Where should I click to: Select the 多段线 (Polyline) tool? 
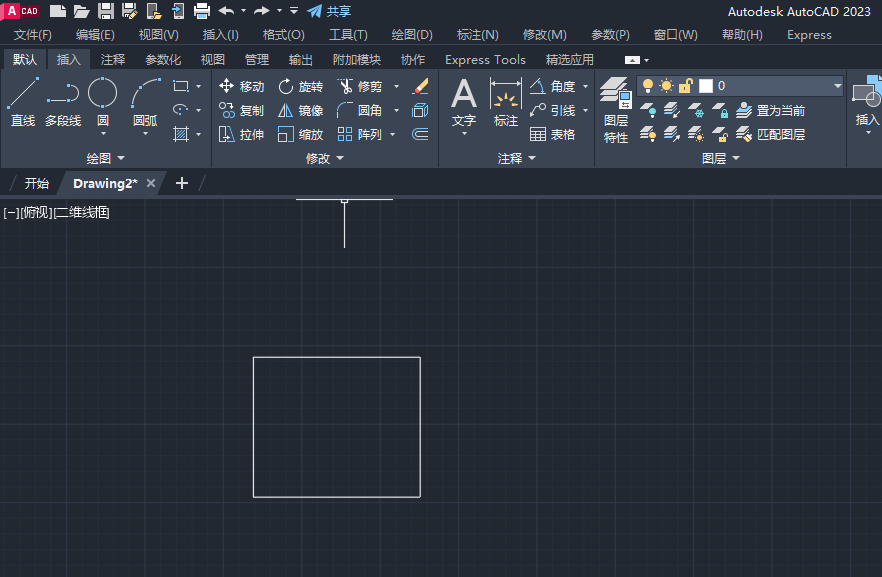click(62, 103)
